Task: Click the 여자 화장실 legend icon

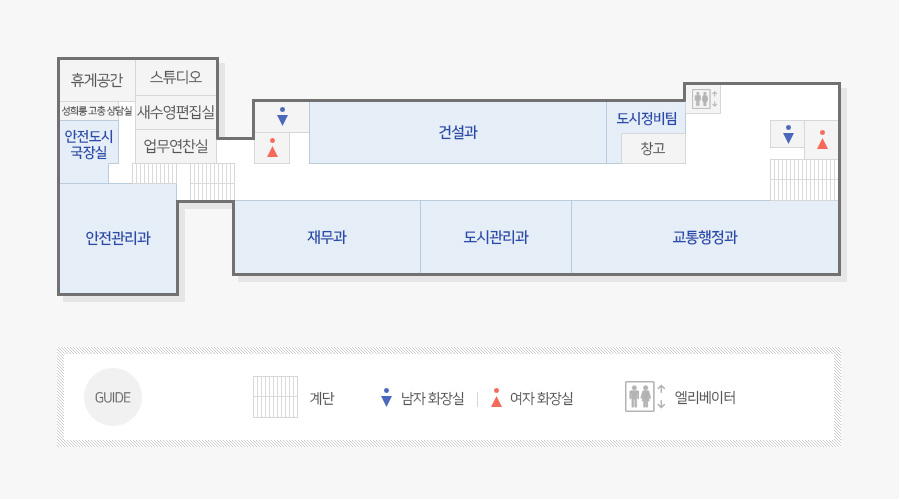Action: (x=496, y=397)
